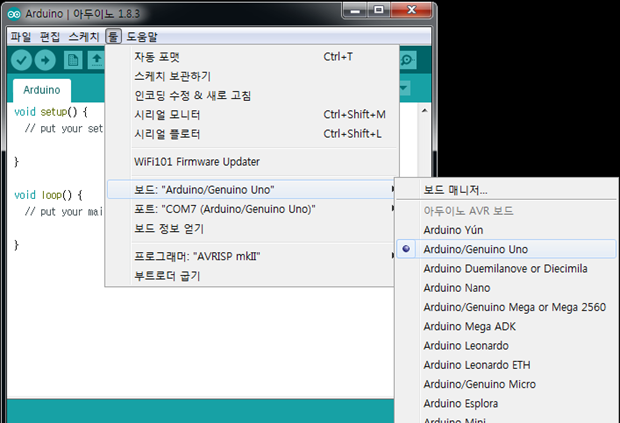Click 부트로더 굽기 menu entry
The height and width of the screenshot is (423, 620).
click(251, 276)
